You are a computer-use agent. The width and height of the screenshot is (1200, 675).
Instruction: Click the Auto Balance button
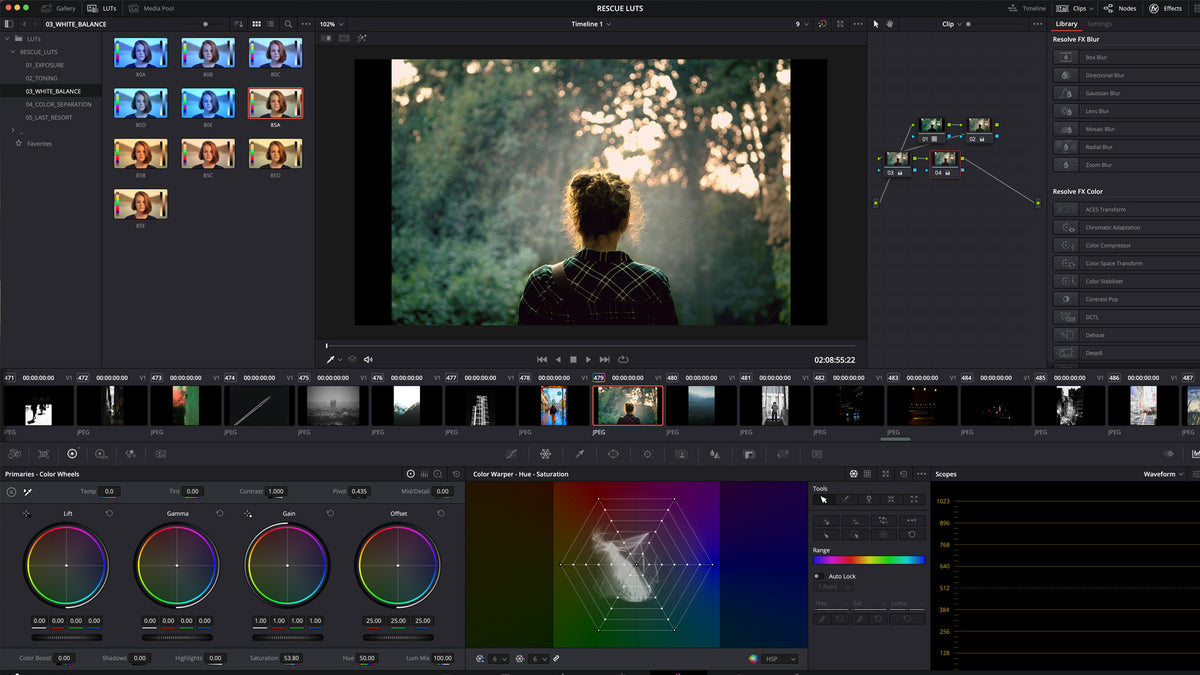click(11, 492)
